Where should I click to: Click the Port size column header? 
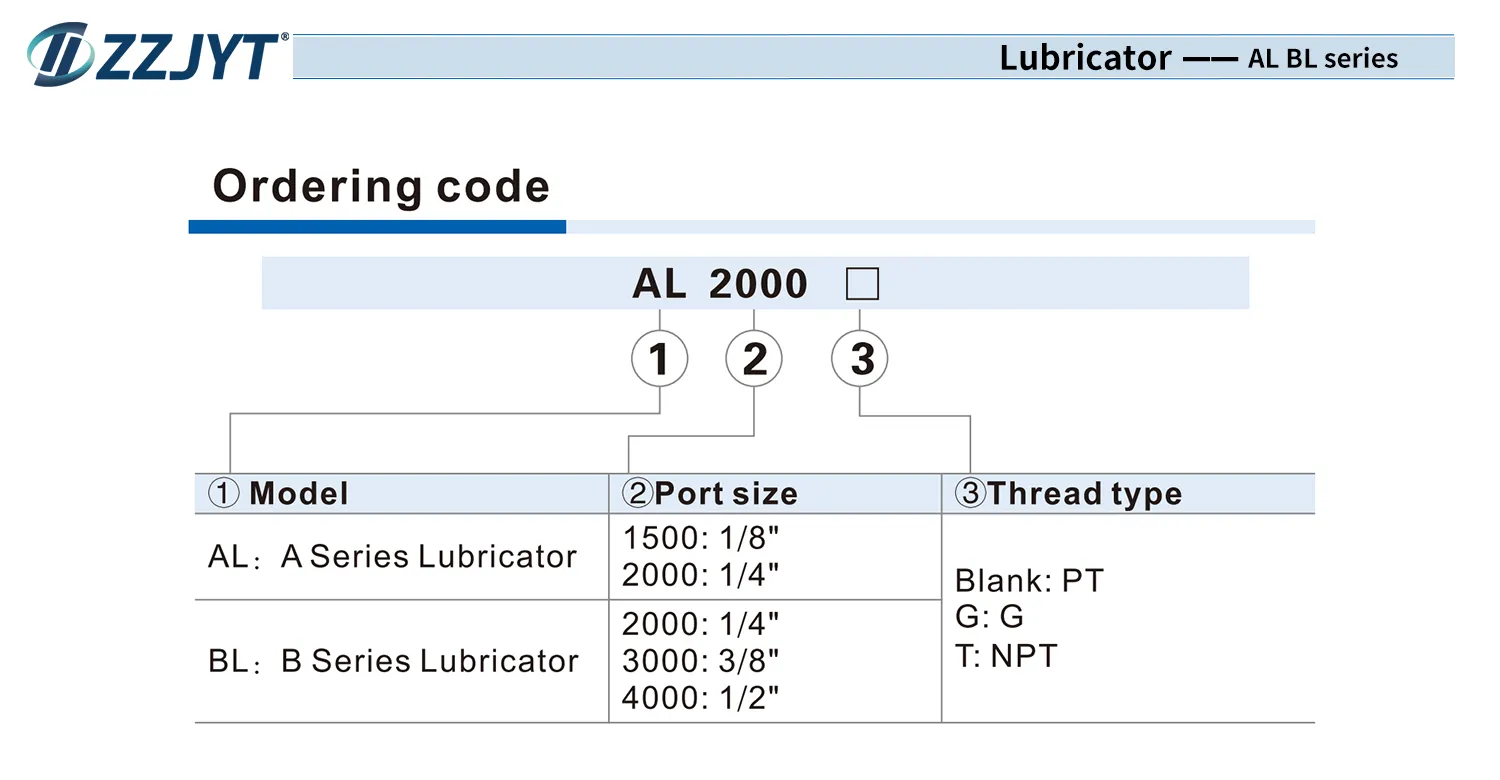(710, 493)
